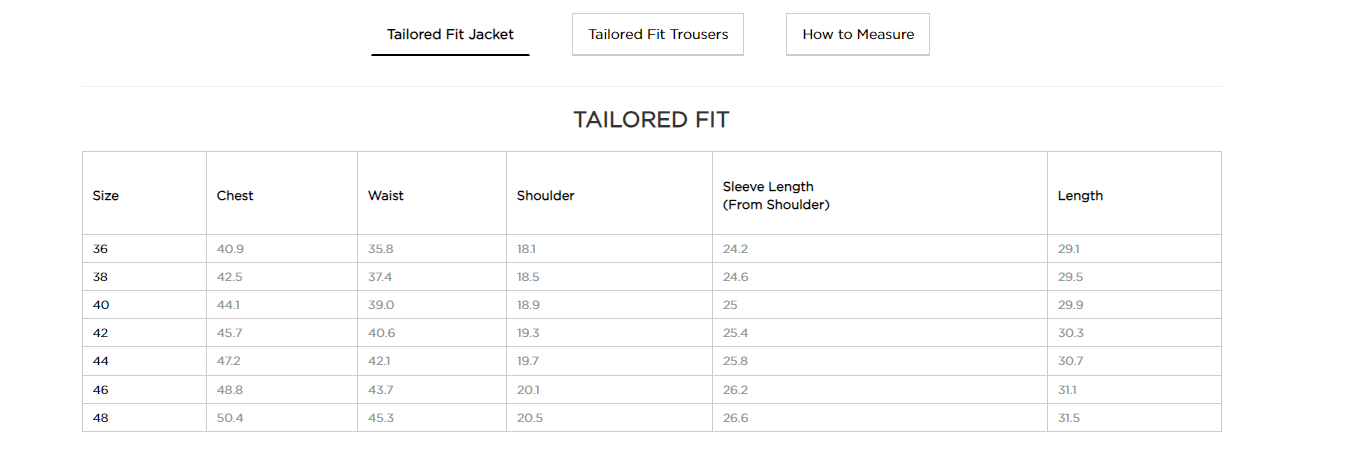Click the Size column header
Viewport: 1357px width, 463px height.
point(106,196)
